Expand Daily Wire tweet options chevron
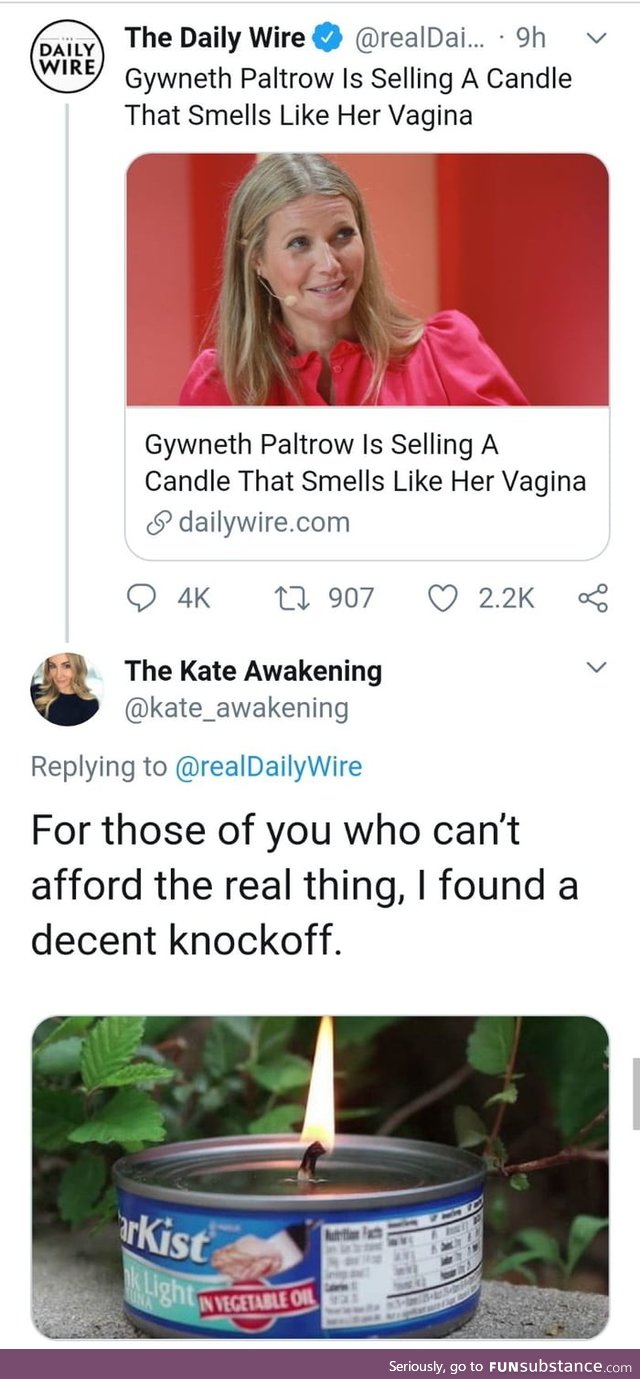640x1379 pixels. tap(596, 39)
